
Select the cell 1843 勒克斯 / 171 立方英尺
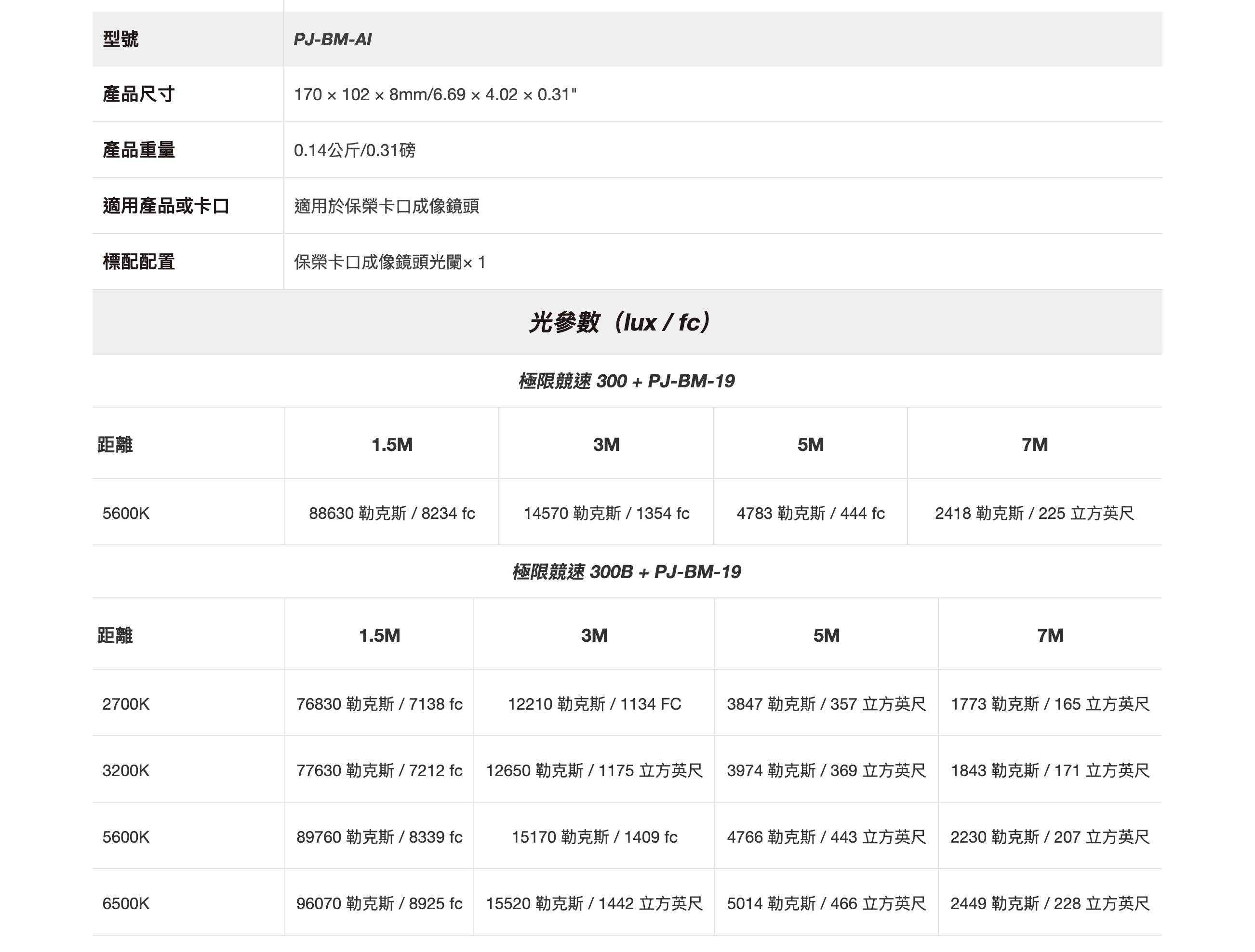(1050, 770)
